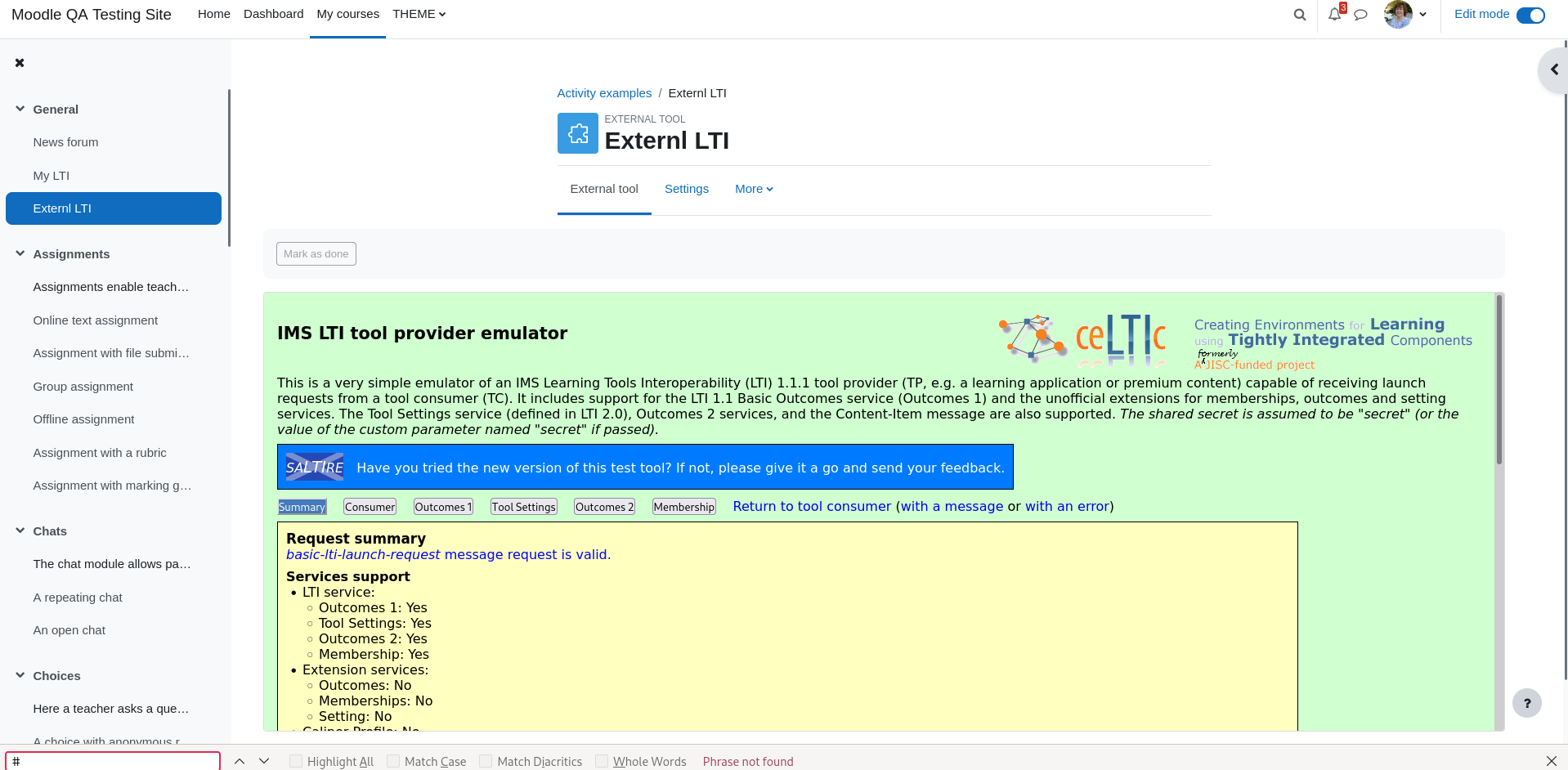Close the find bar

point(1551,761)
